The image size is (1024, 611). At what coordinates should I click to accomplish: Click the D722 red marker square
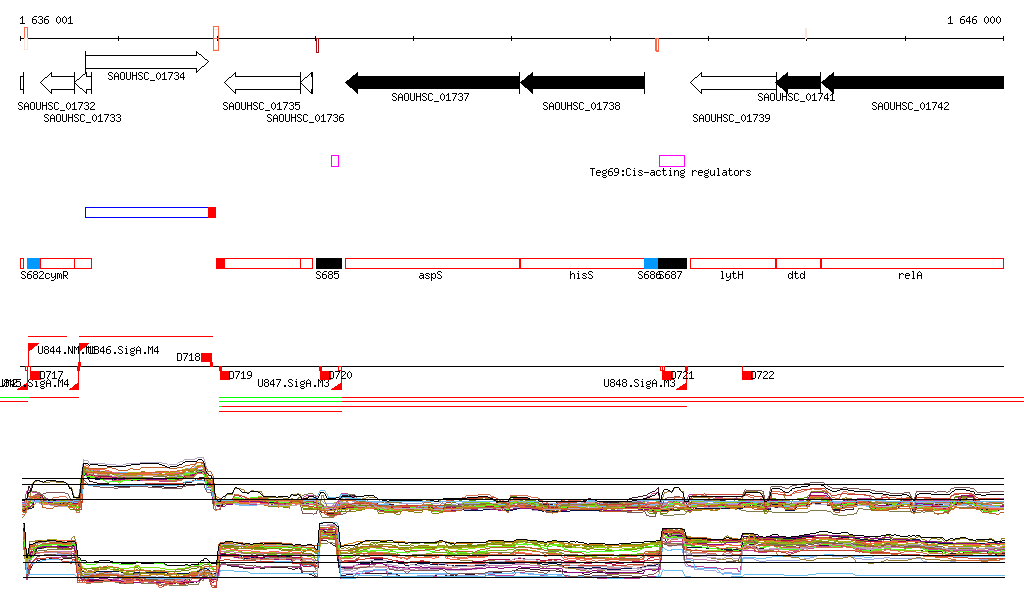coord(746,375)
